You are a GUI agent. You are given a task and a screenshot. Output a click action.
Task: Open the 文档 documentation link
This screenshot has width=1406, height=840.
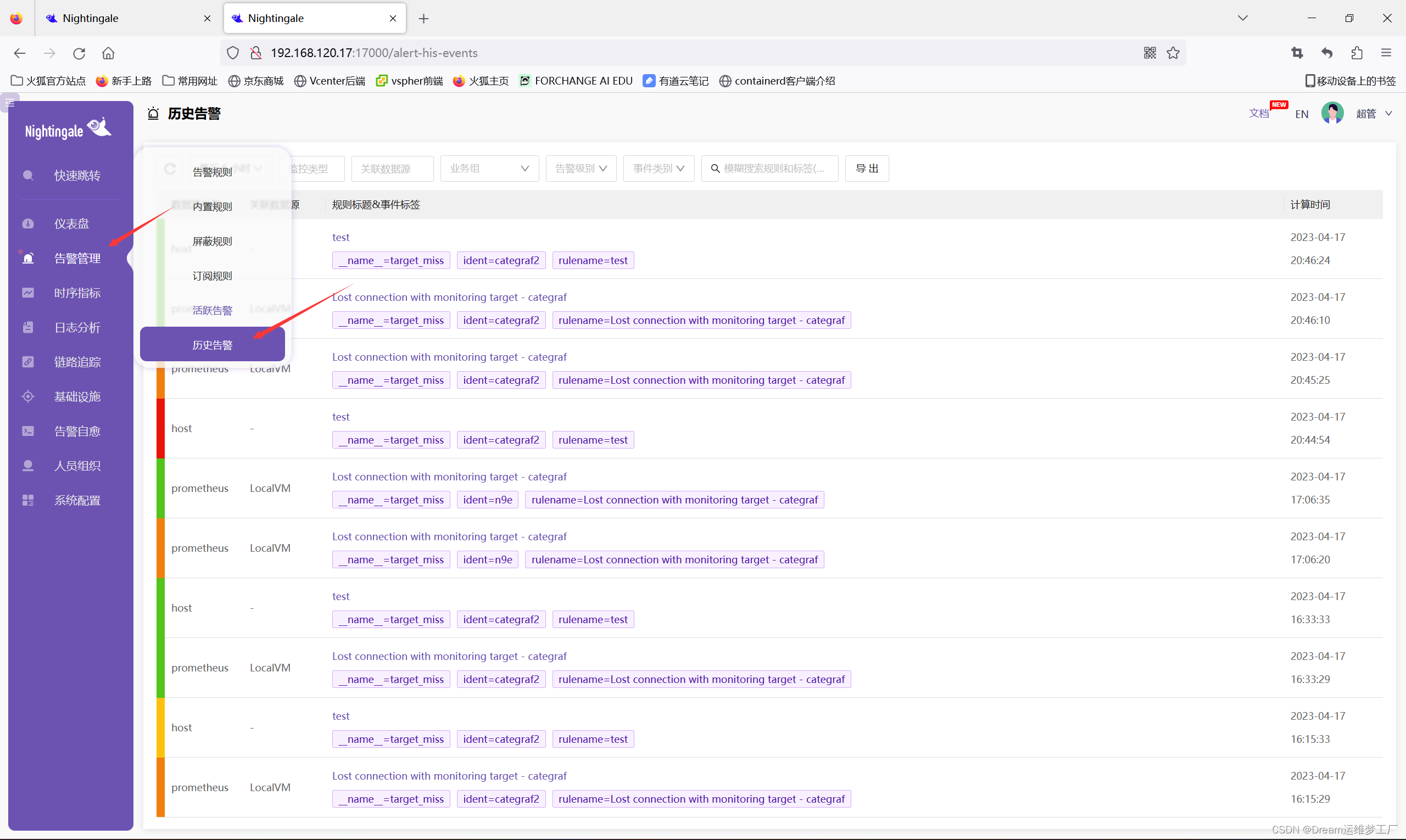coord(1258,113)
